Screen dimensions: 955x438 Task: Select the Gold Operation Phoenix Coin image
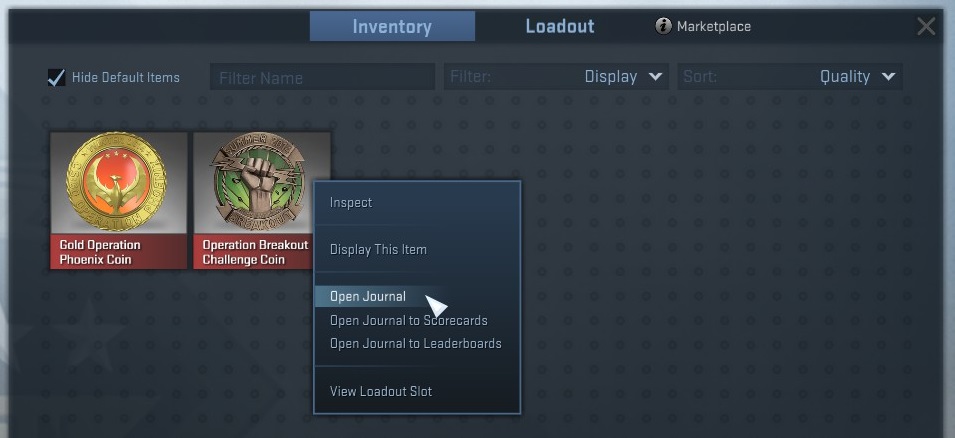click(x=118, y=183)
